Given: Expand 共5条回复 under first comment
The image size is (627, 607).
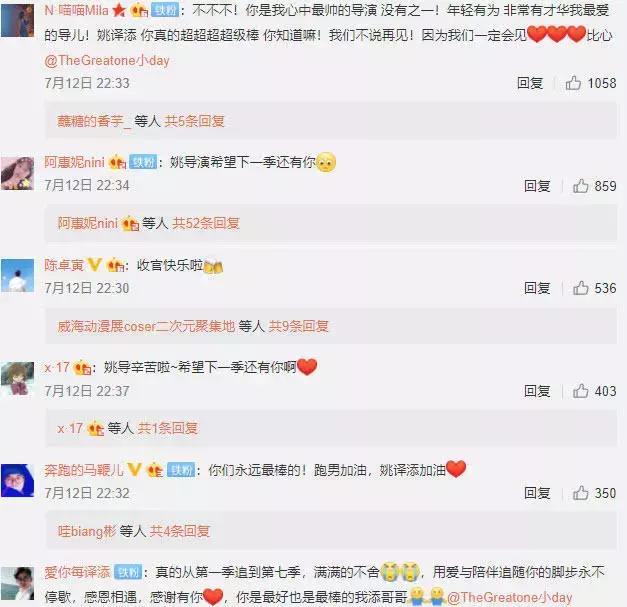Looking at the screenshot, I should tap(194, 121).
